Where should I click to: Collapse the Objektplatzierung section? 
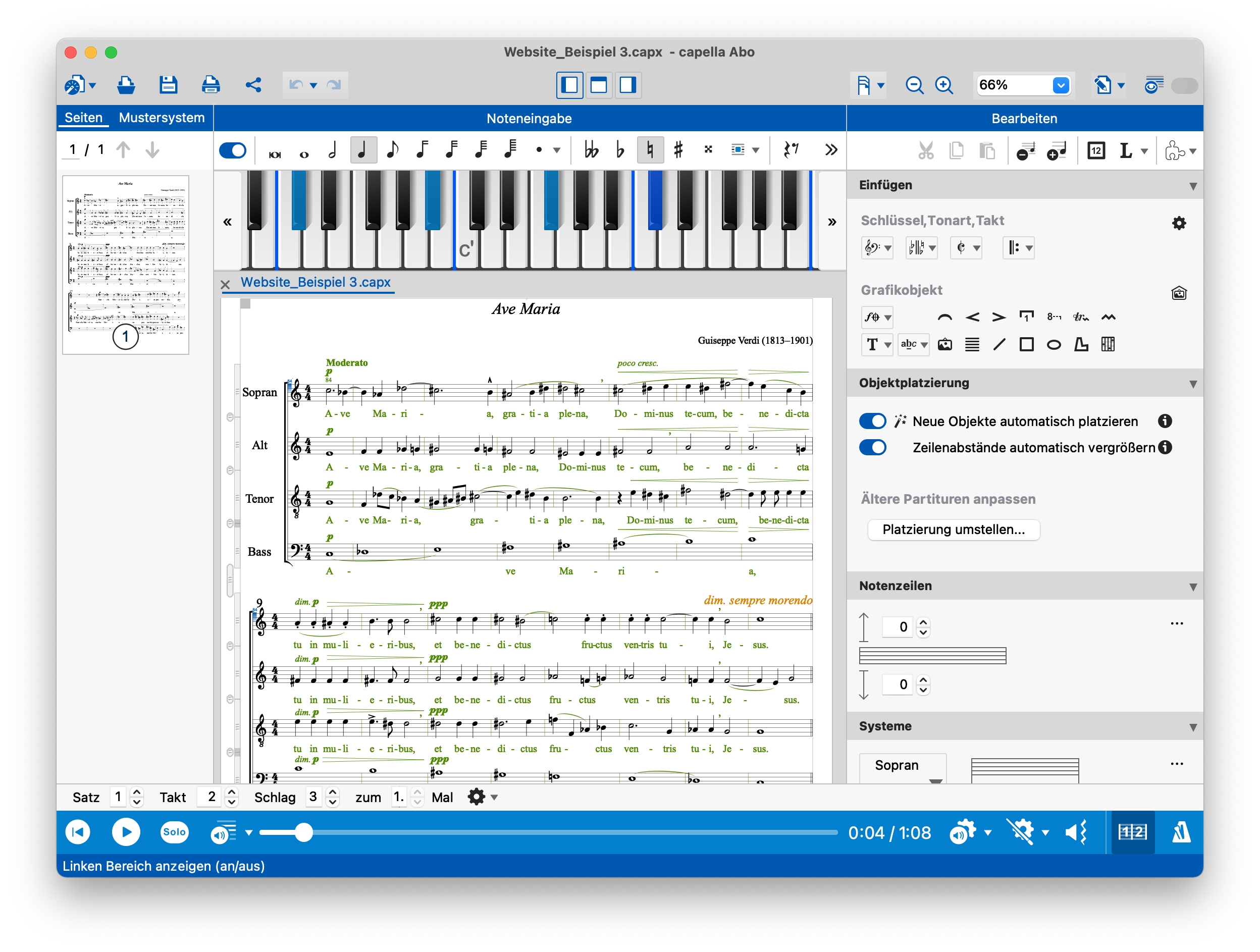pos(1193,384)
